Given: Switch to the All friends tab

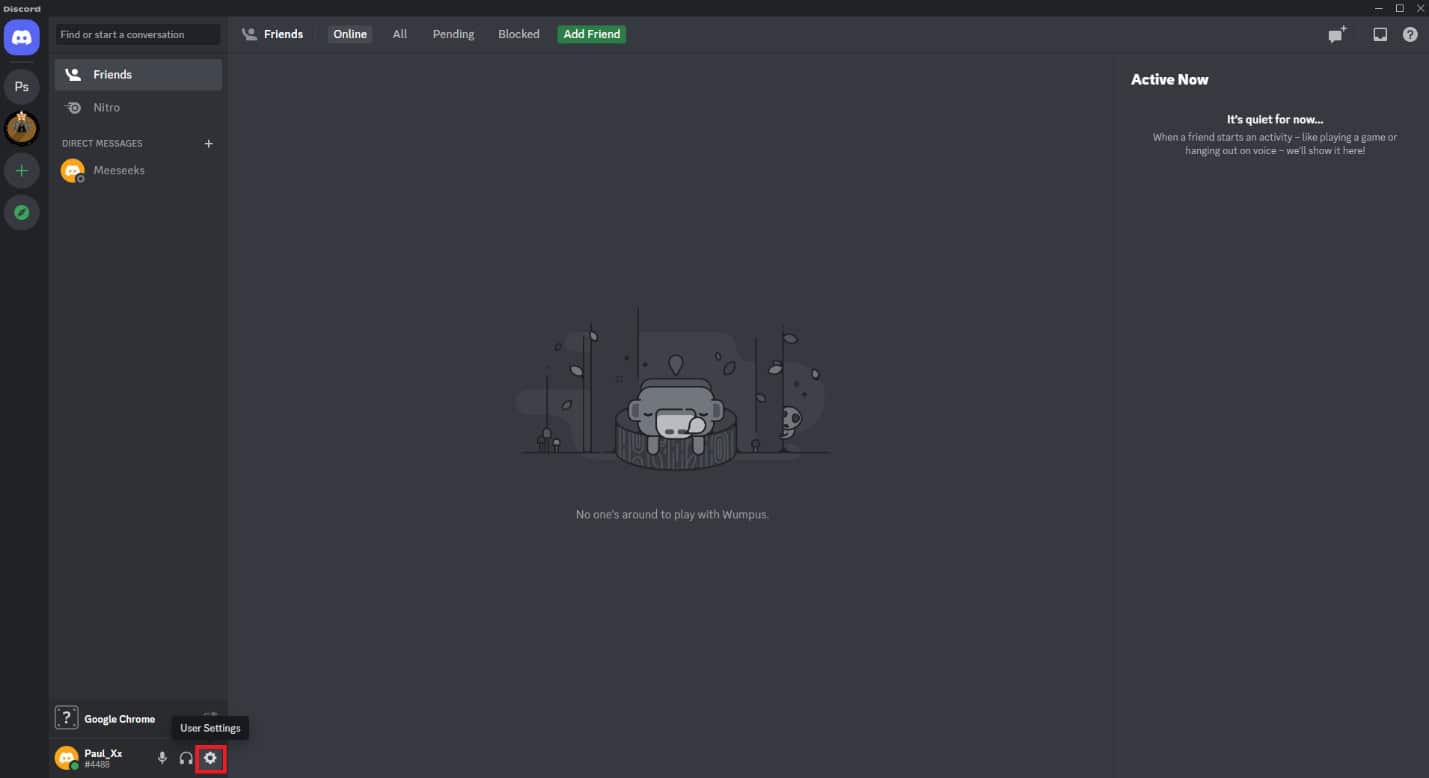Looking at the screenshot, I should click(400, 34).
